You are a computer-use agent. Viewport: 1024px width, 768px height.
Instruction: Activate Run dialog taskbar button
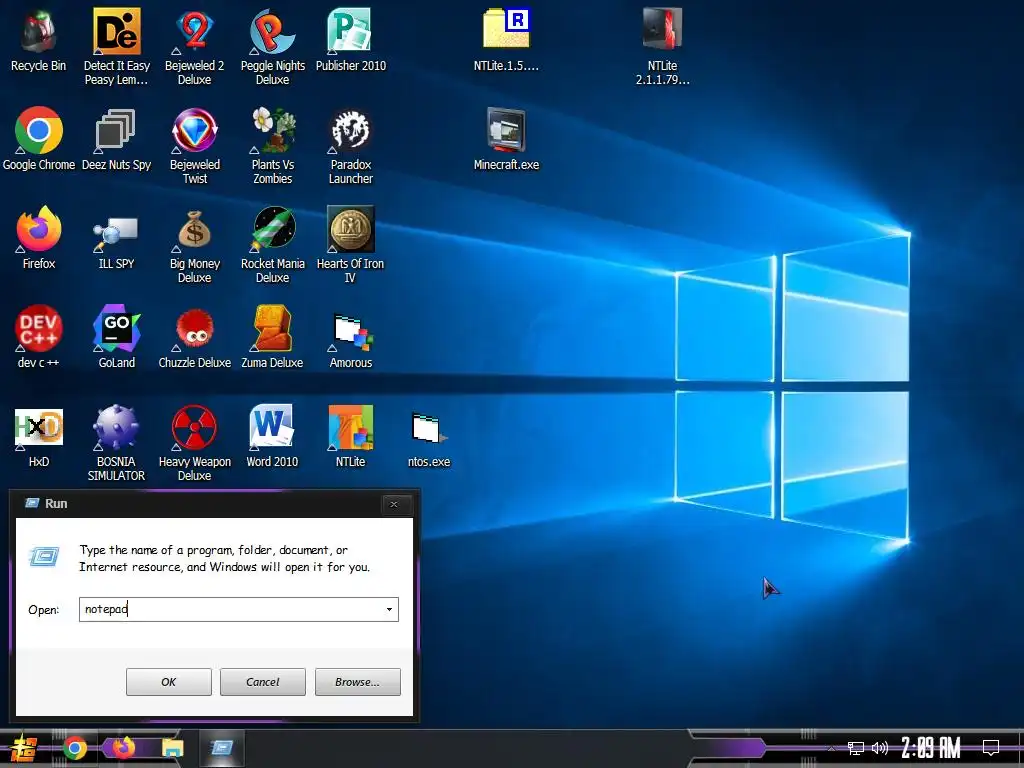click(x=221, y=748)
